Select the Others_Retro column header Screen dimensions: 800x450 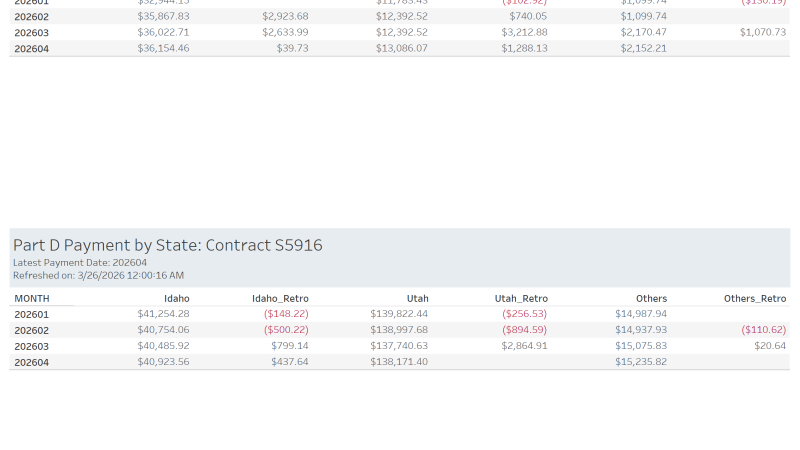click(x=755, y=298)
